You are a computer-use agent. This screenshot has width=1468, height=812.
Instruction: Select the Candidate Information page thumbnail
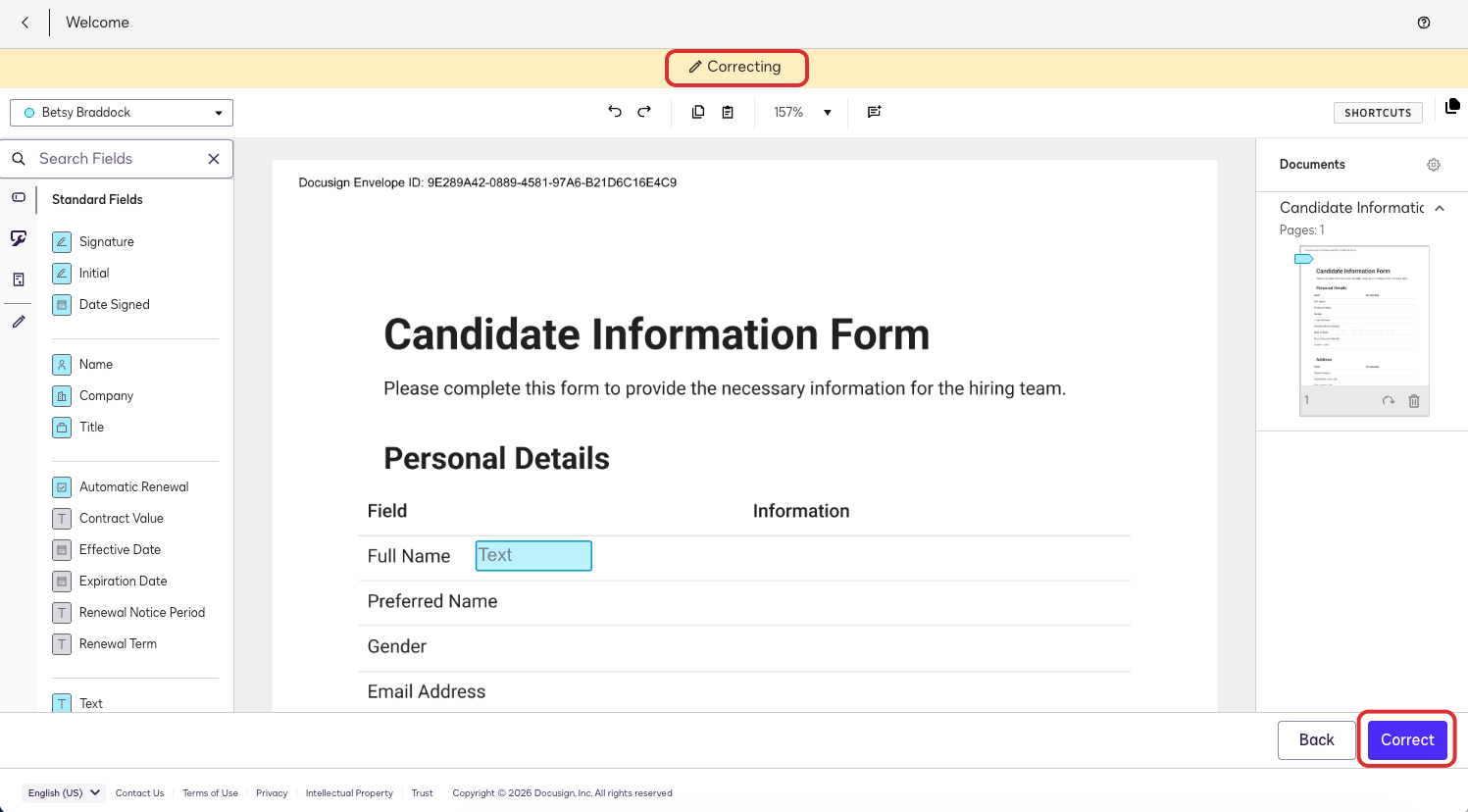[1364, 330]
